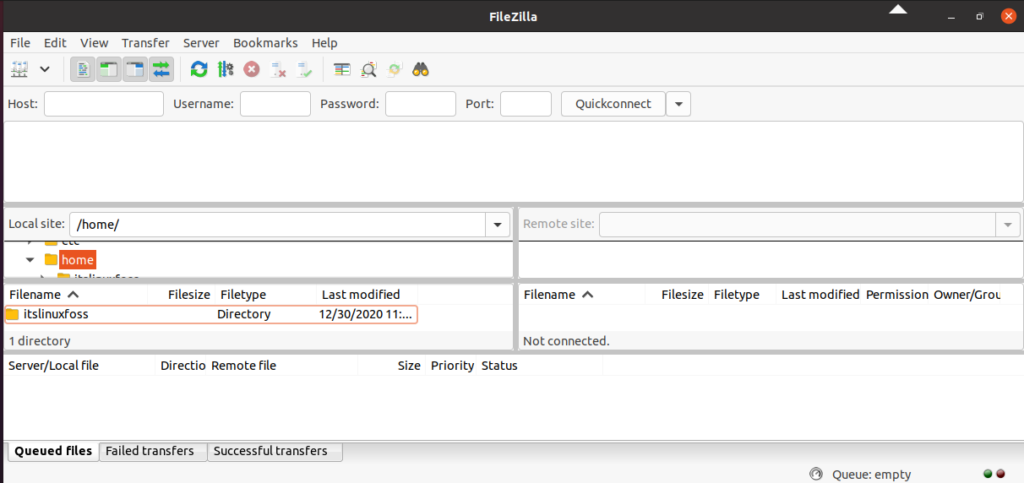Image resolution: width=1024 pixels, height=483 pixels.
Task: Sort local files by Last modified column
Action: 367,294
